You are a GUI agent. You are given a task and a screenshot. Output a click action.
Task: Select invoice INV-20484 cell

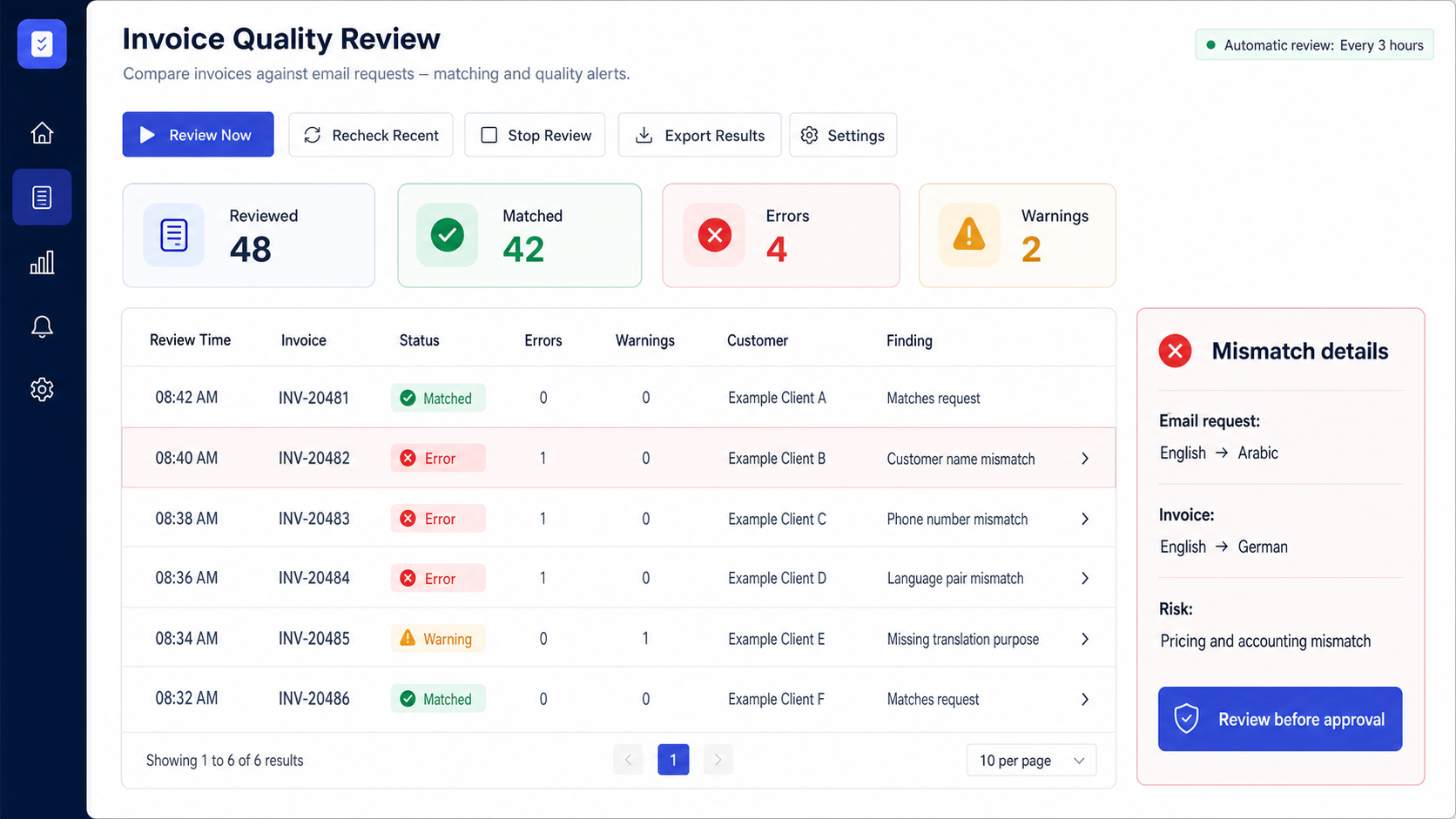point(313,578)
